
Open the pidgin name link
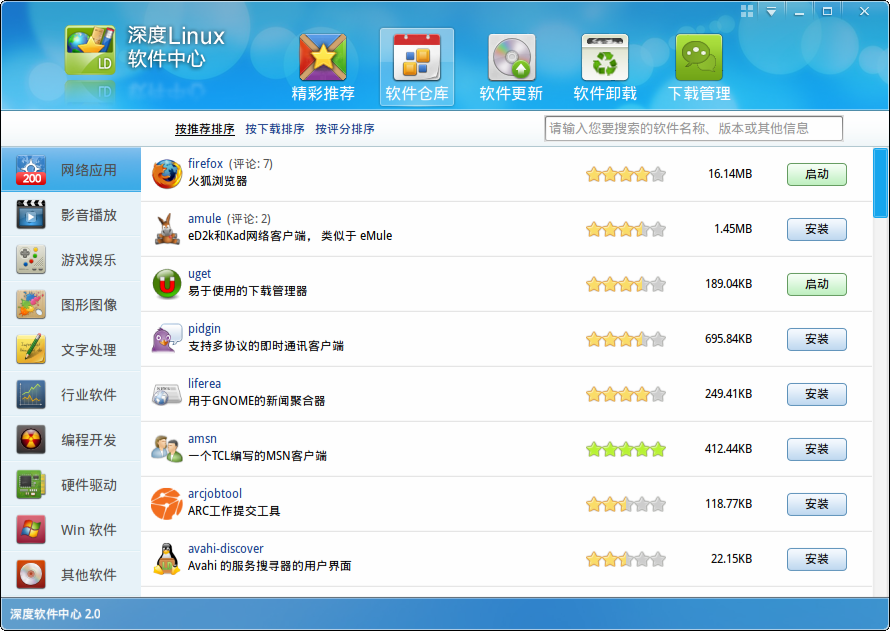(204, 329)
